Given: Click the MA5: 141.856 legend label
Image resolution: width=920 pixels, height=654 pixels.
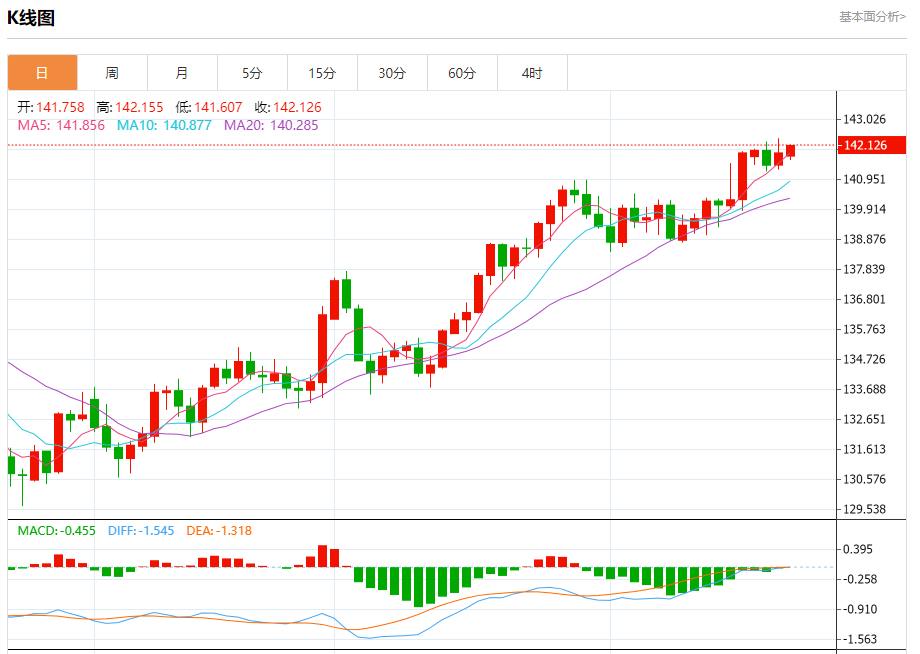Looking at the screenshot, I should click(61, 125).
